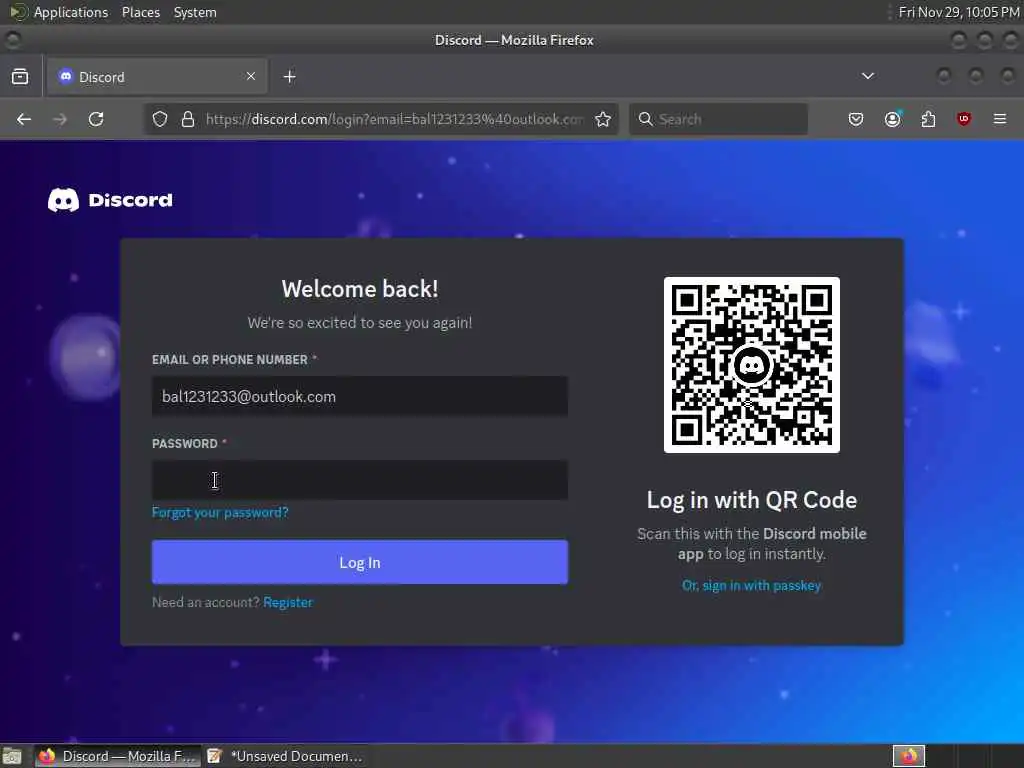Click the Firefox address bar URL
The width and height of the screenshot is (1024, 768).
click(x=394, y=119)
